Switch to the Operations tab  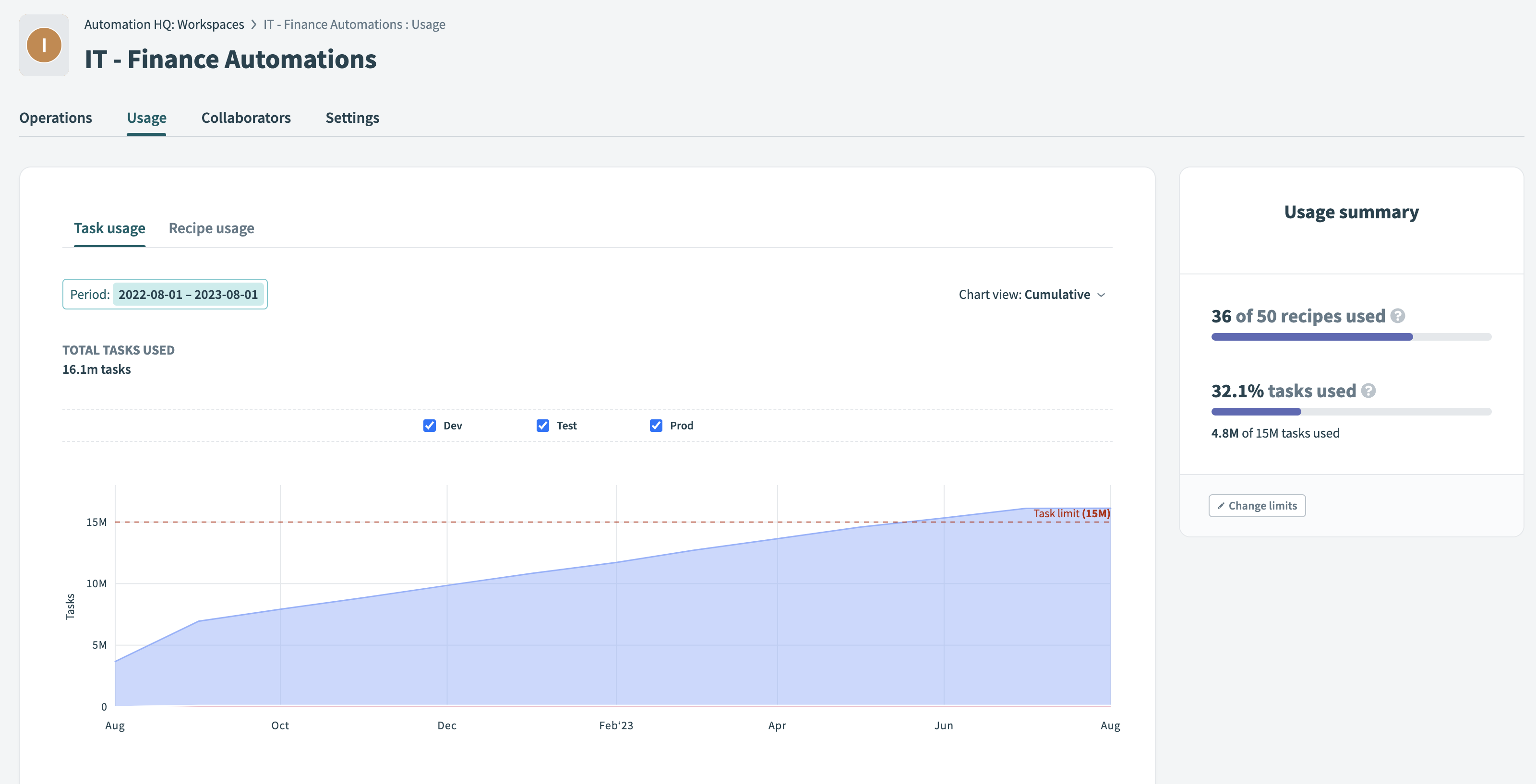[x=56, y=118]
